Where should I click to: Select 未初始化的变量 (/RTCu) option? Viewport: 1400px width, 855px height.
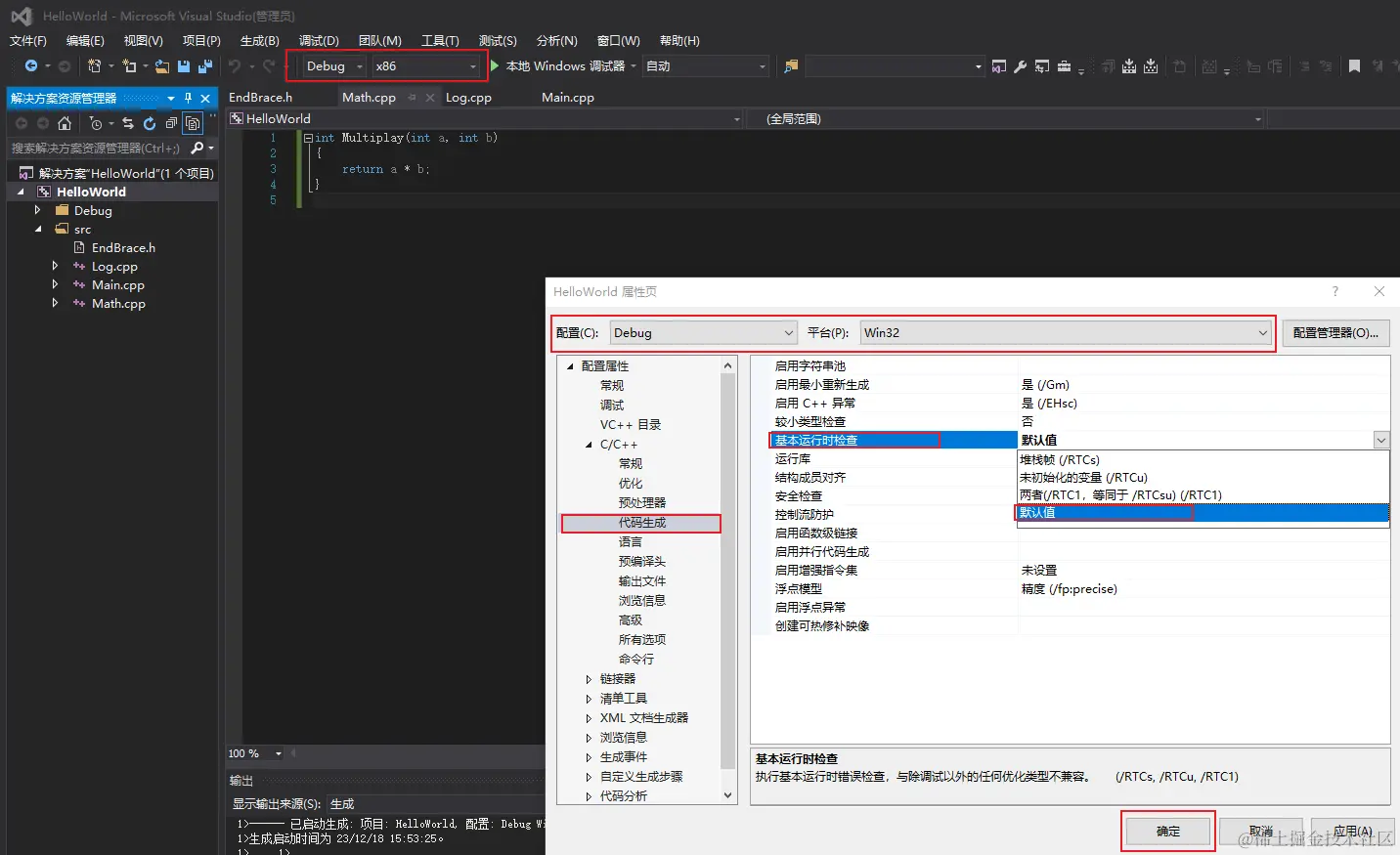click(x=1203, y=477)
